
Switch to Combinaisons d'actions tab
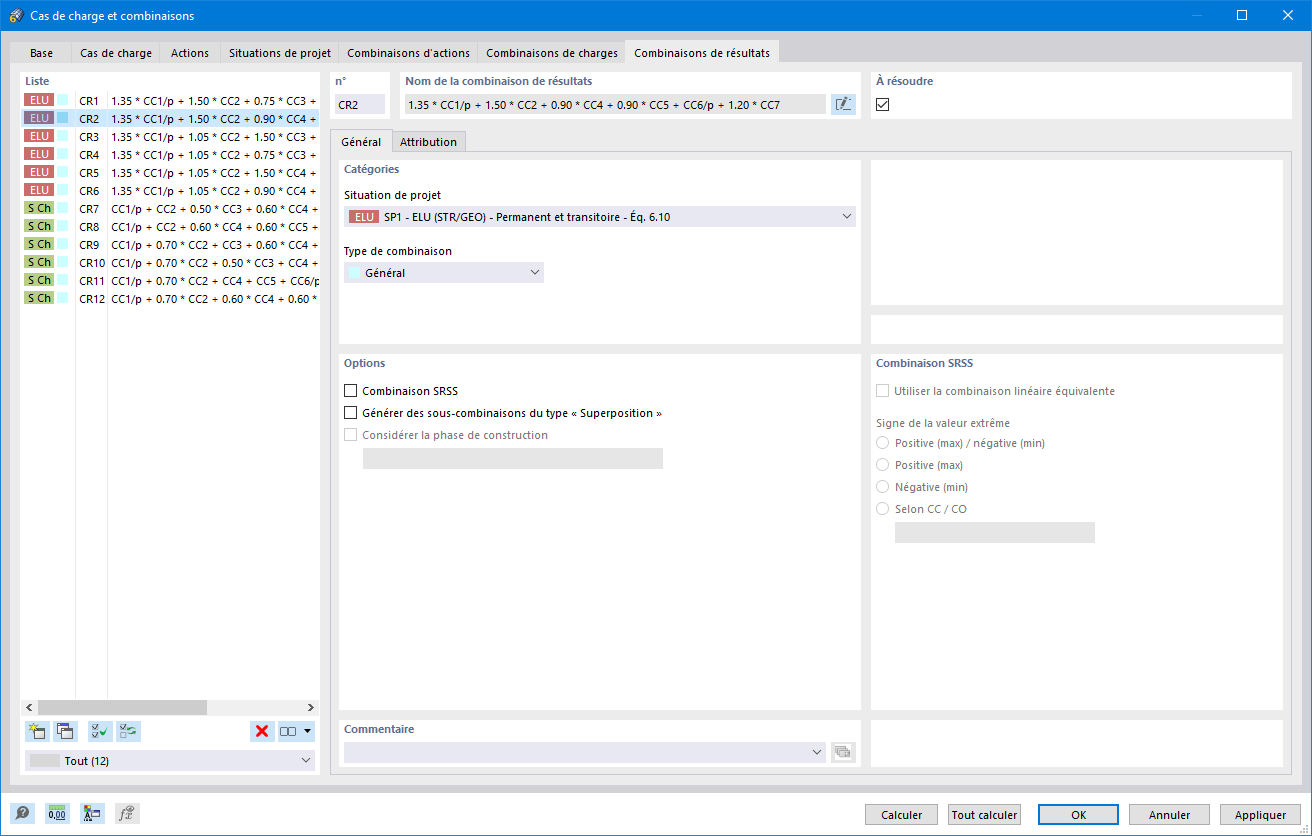(x=409, y=53)
